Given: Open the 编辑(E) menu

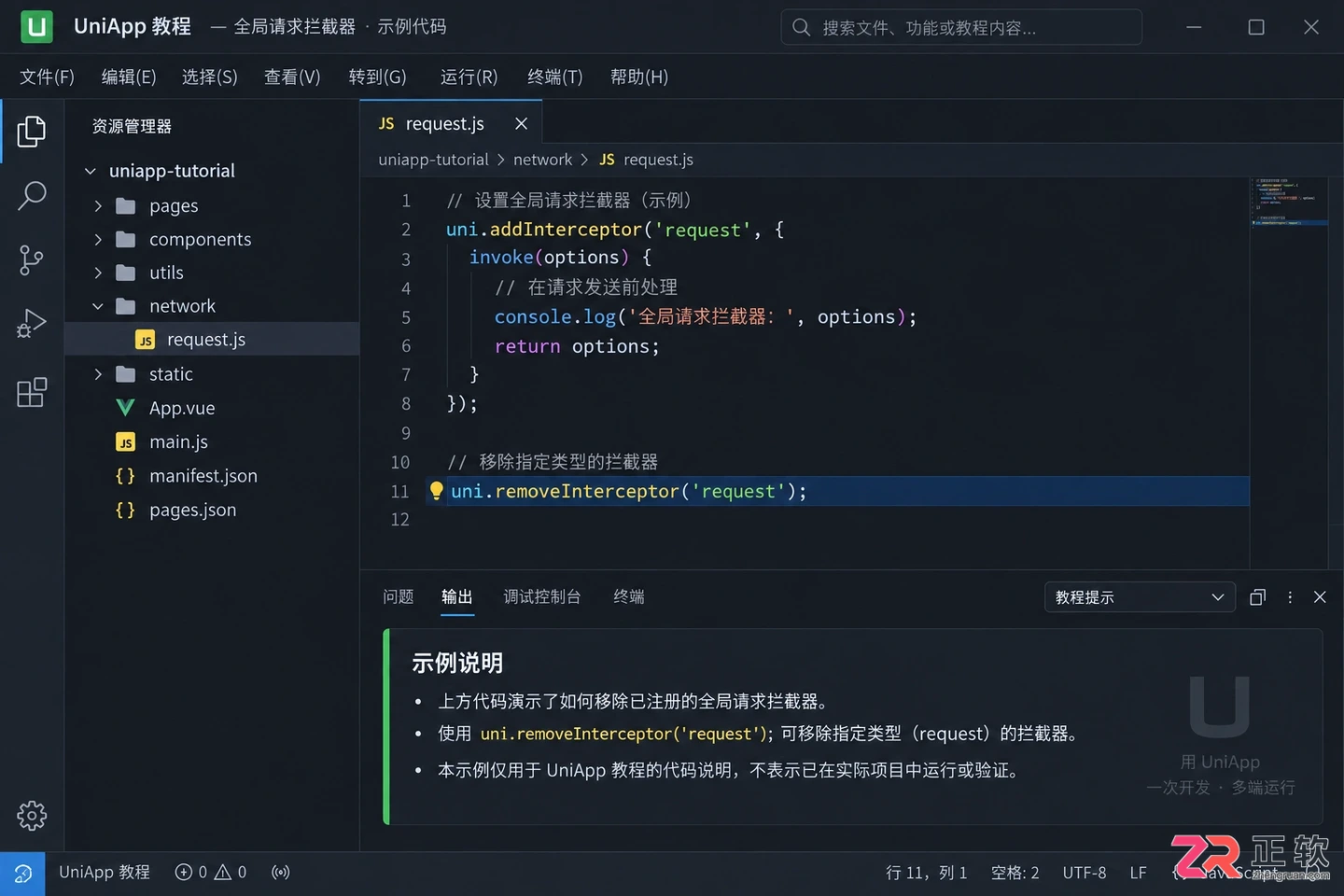Looking at the screenshot, I should pos(129,77).
